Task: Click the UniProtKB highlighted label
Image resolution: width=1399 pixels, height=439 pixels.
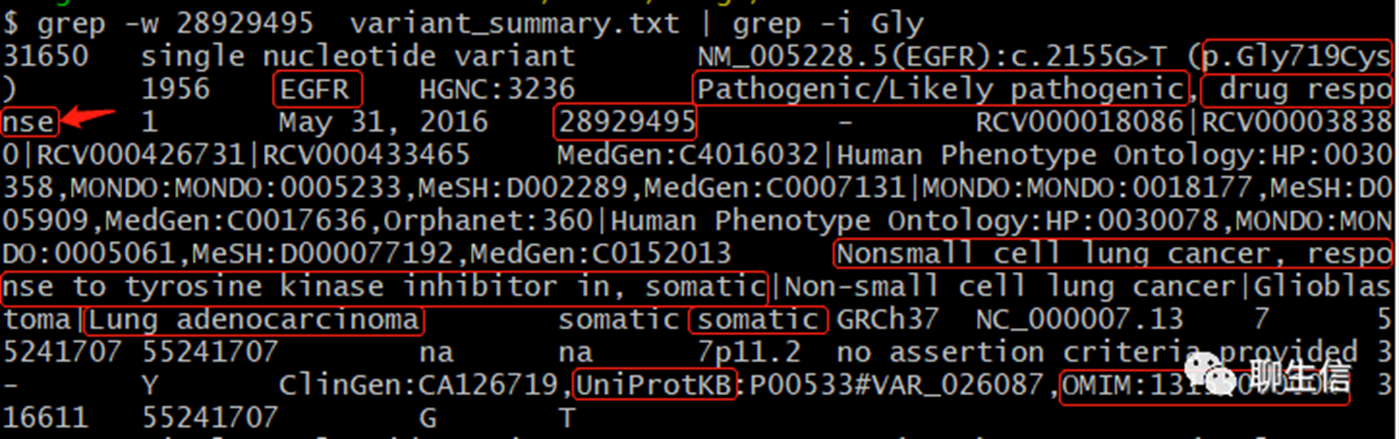Action: click(655, 385)
